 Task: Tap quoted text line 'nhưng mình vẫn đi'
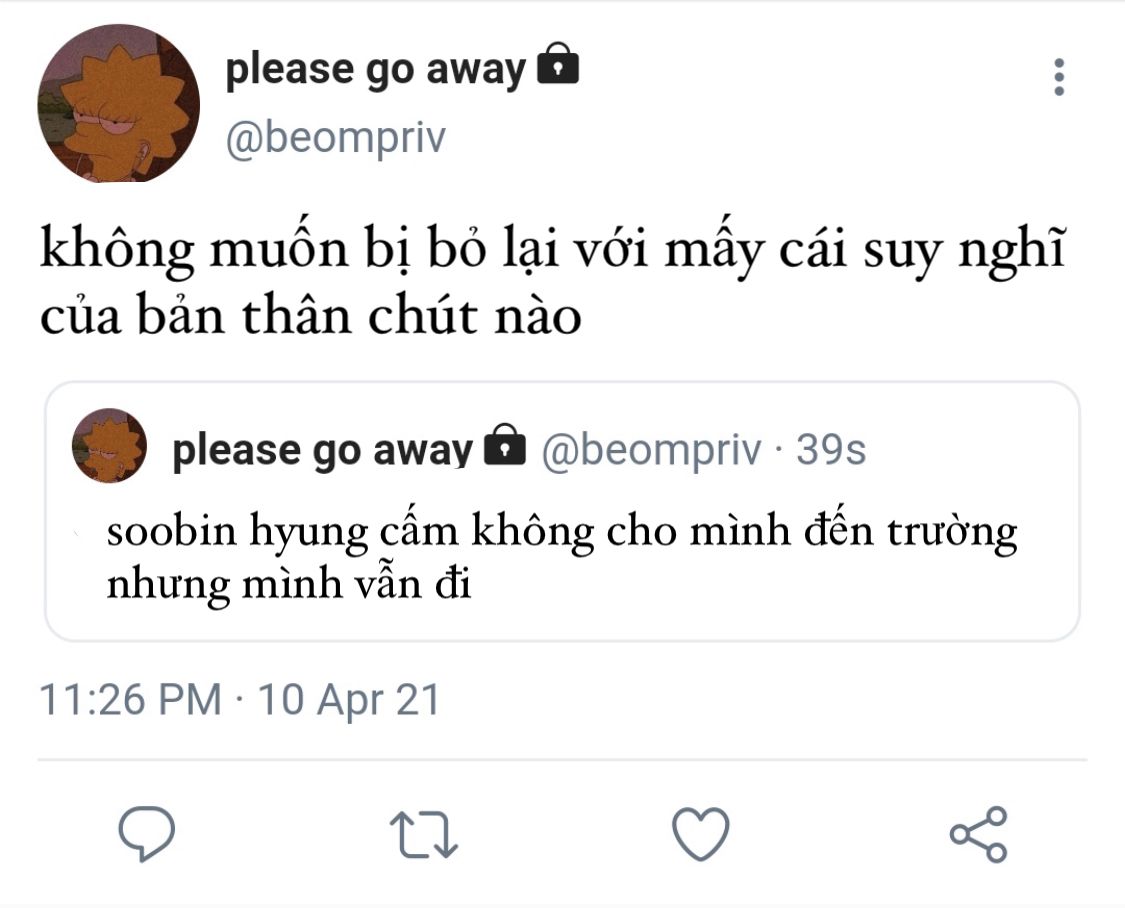(x=289, y=584)
